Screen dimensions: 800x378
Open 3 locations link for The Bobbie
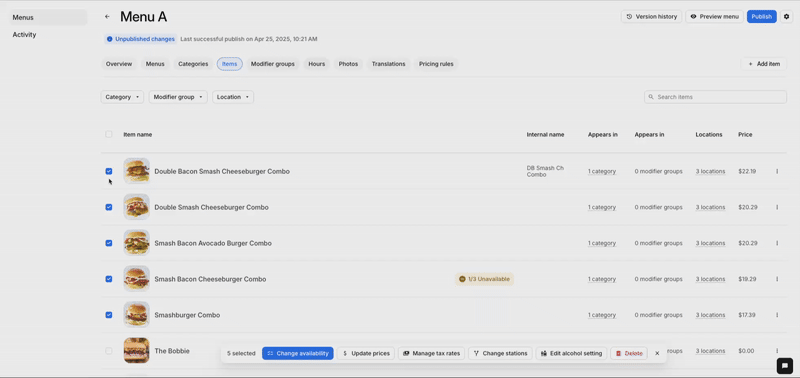point(710,351)
